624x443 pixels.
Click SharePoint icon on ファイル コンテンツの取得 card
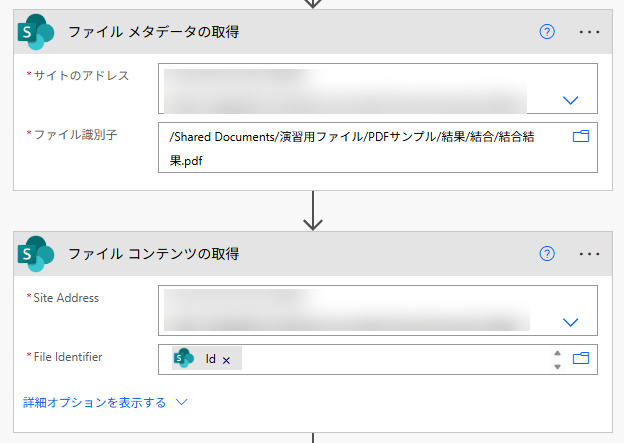[36, 254]
